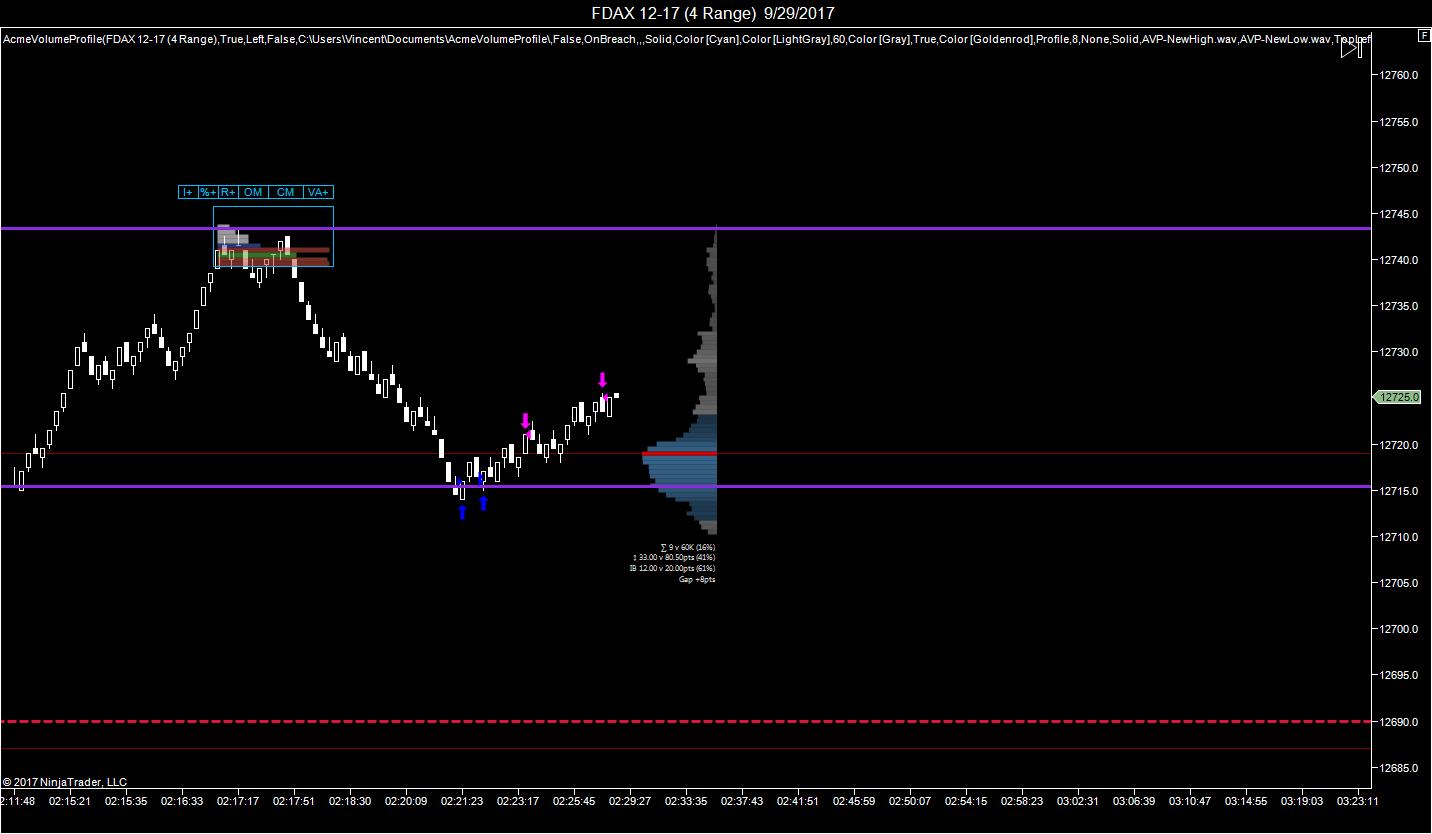Click the © 2017 NinjaTrader, LLC text

(x=65, y=780)
